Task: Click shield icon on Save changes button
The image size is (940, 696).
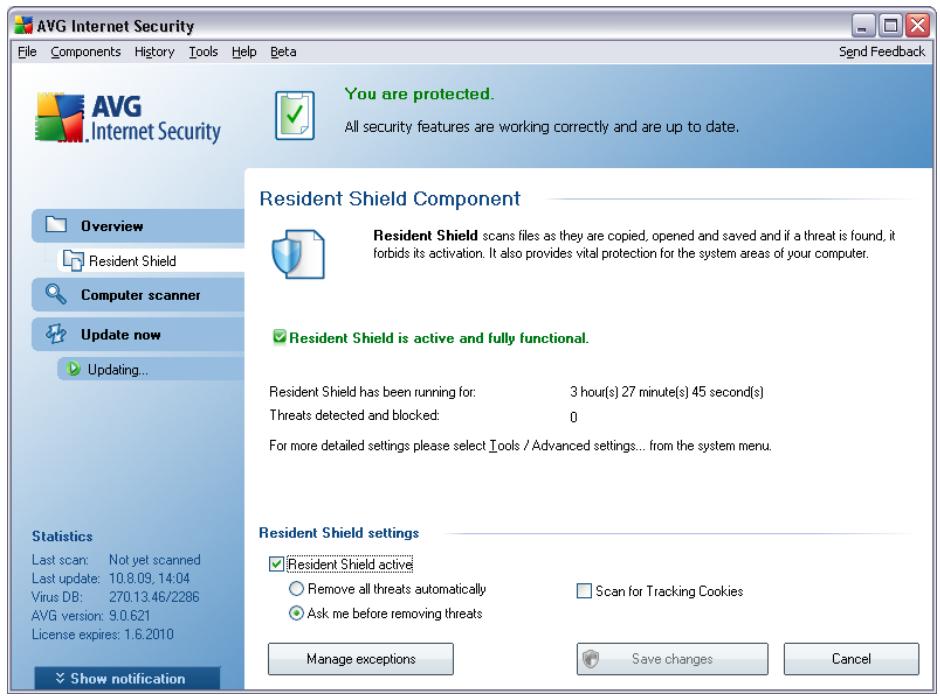Action: [590, 659]
